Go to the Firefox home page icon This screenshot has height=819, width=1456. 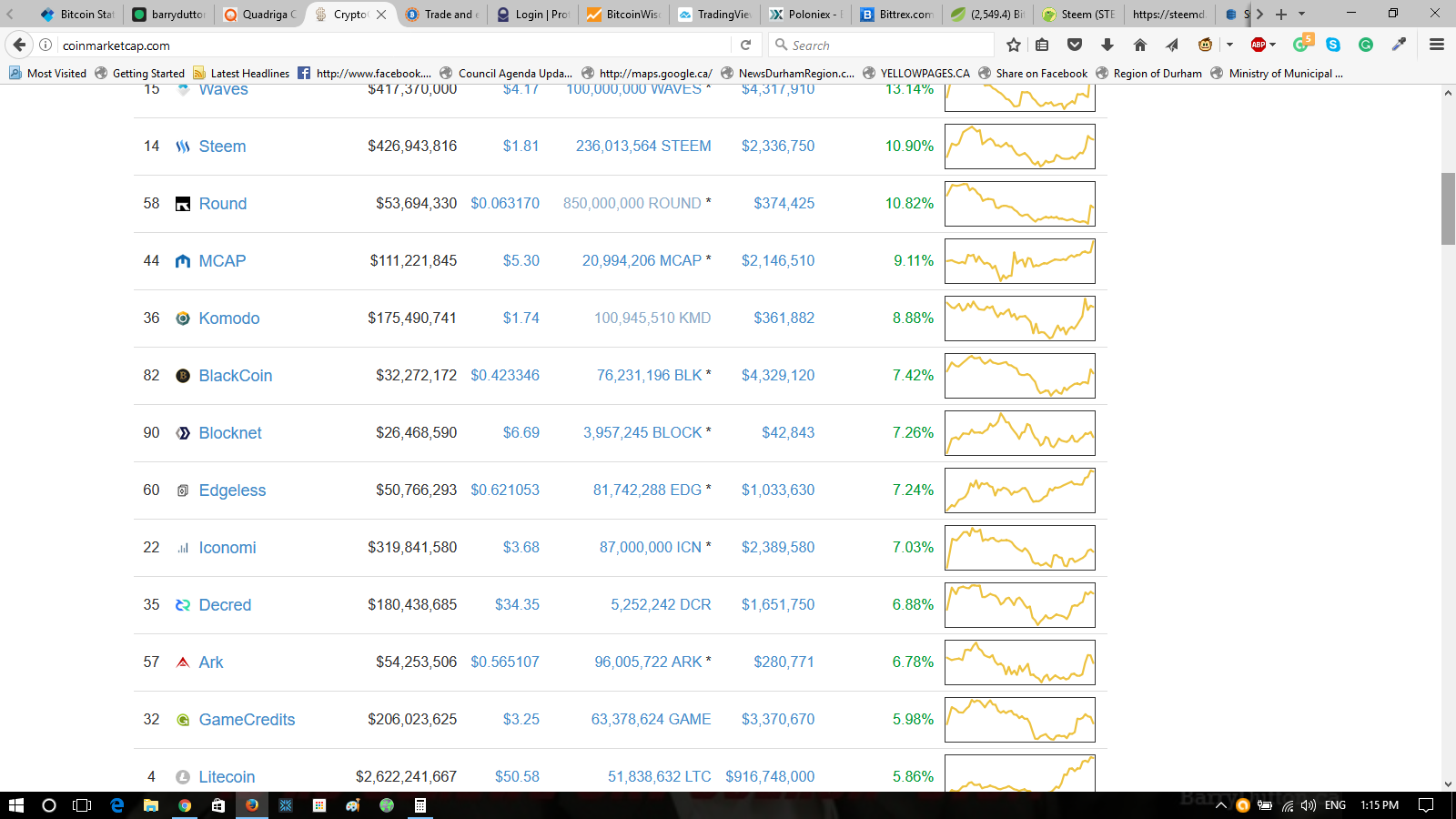click(1140, 45)
